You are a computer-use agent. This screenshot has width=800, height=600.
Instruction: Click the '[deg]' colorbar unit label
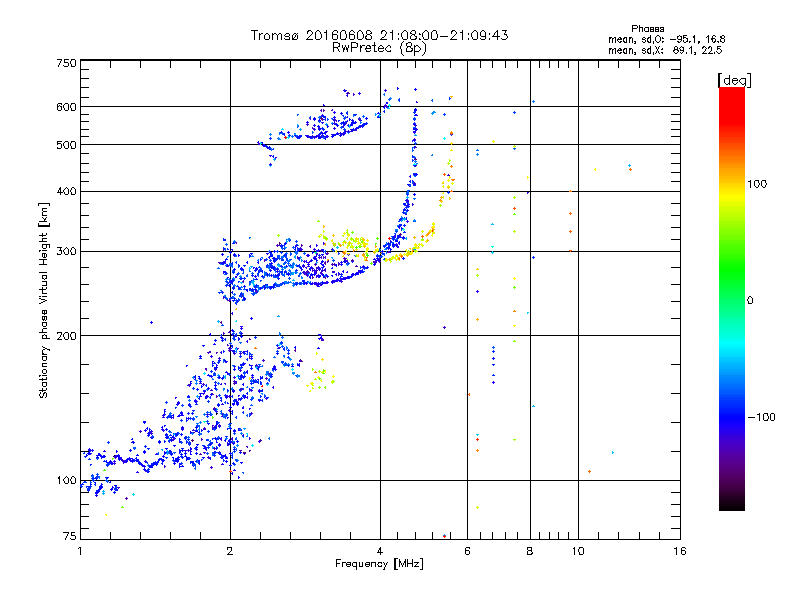(734, 80)
